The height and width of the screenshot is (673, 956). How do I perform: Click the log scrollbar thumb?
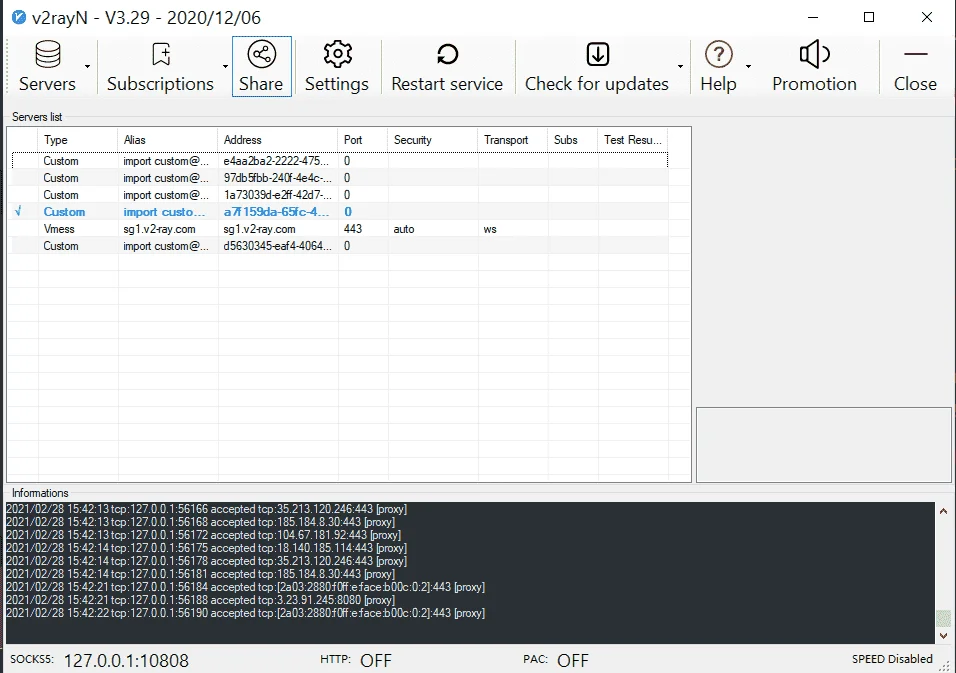943,618
